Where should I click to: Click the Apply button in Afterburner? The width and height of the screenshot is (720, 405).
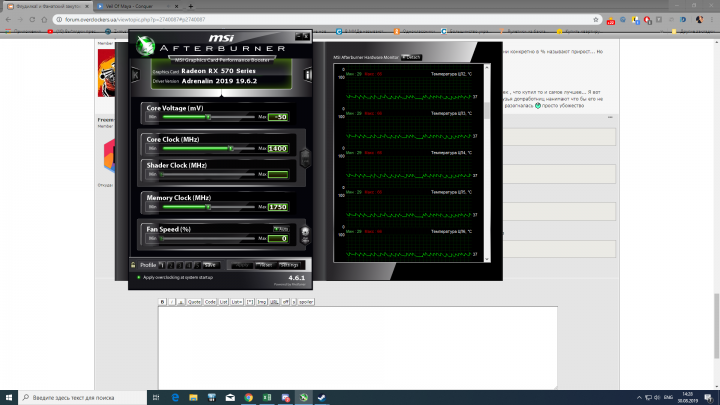[x=242, y=265]
